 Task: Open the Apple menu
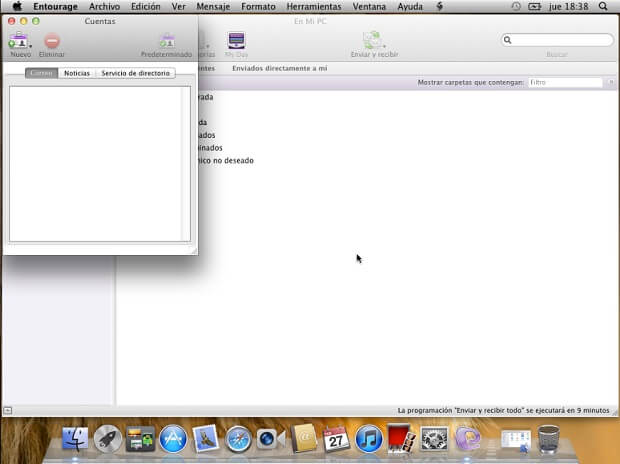[17, 6]
